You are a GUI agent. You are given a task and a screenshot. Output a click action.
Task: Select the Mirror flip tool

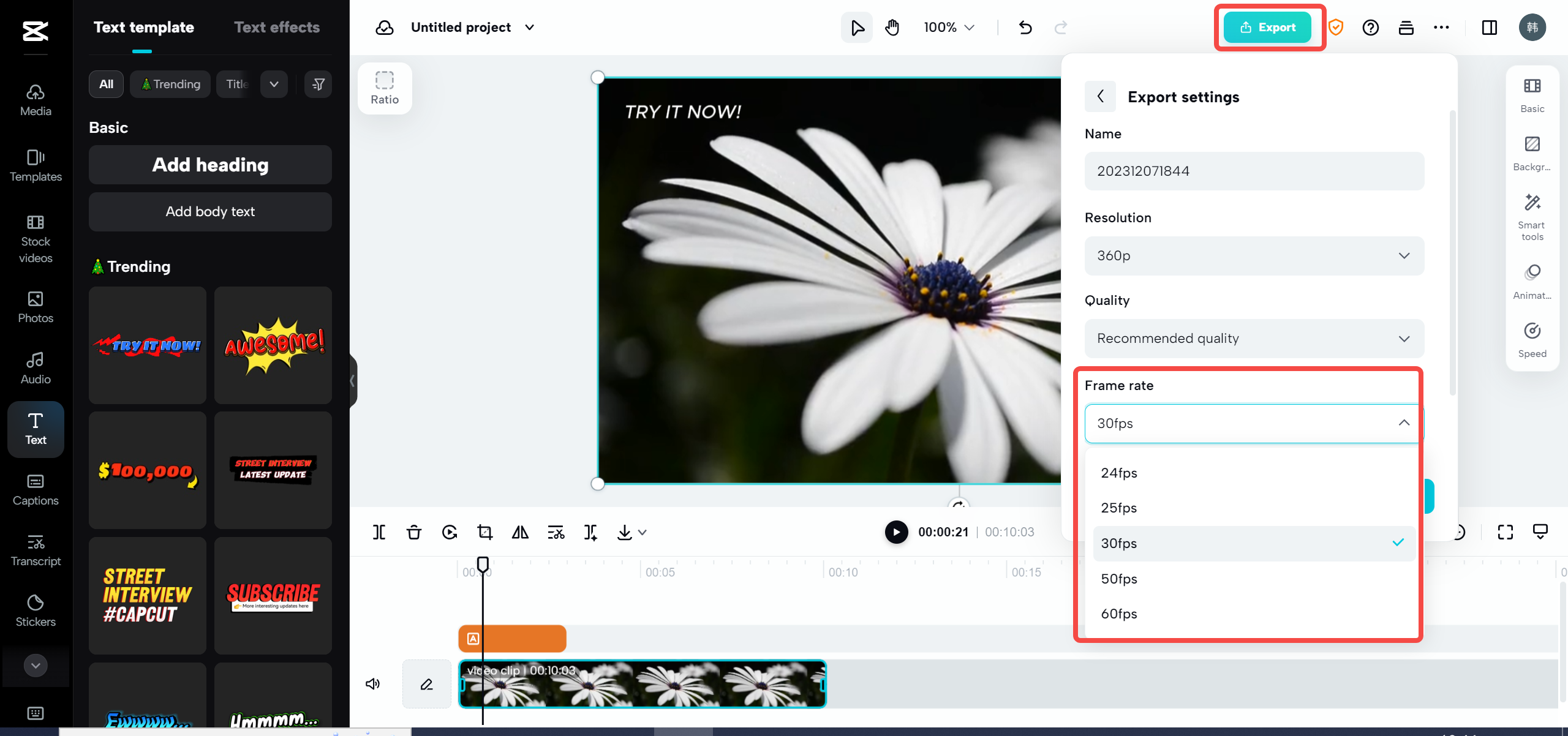520,532
